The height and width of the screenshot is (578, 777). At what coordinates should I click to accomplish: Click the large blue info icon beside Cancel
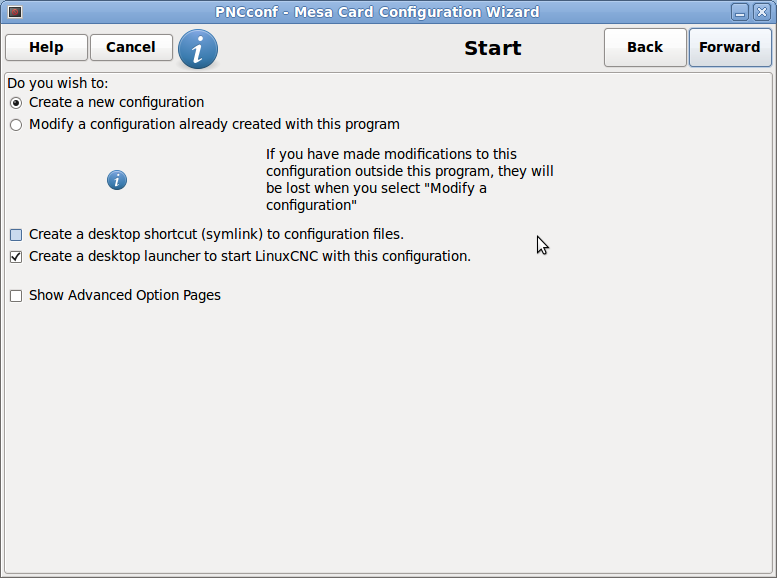198,49
